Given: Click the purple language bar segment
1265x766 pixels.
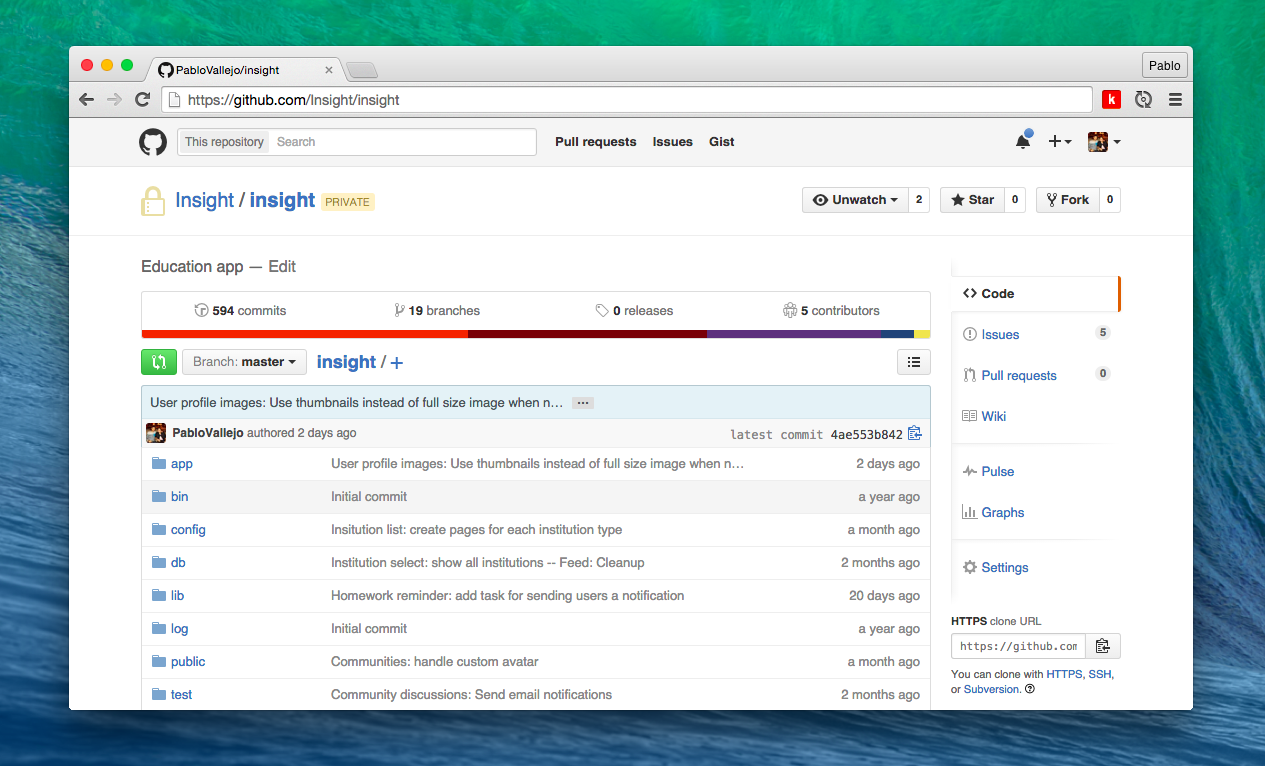Looking at the screenshot, I should click(795, 334).
